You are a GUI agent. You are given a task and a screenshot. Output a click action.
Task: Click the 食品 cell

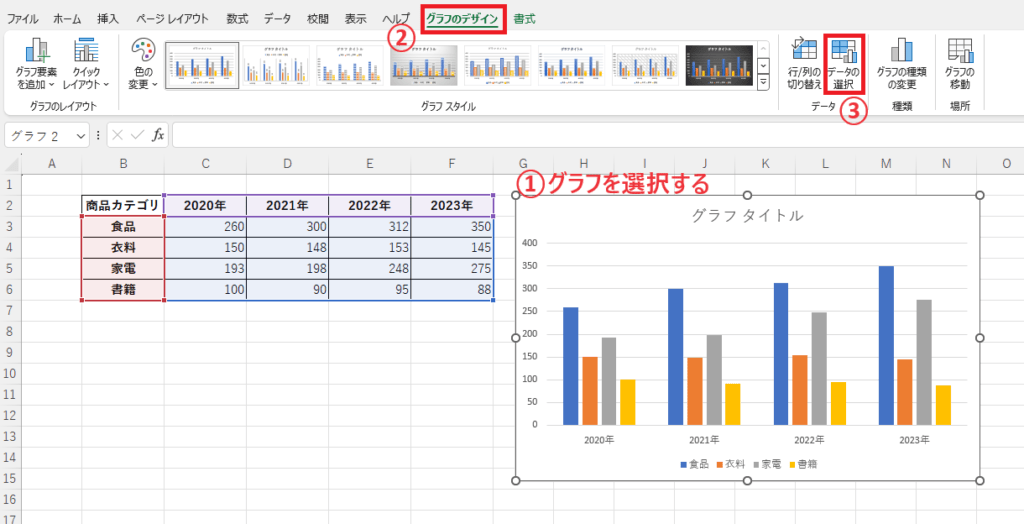123,227
